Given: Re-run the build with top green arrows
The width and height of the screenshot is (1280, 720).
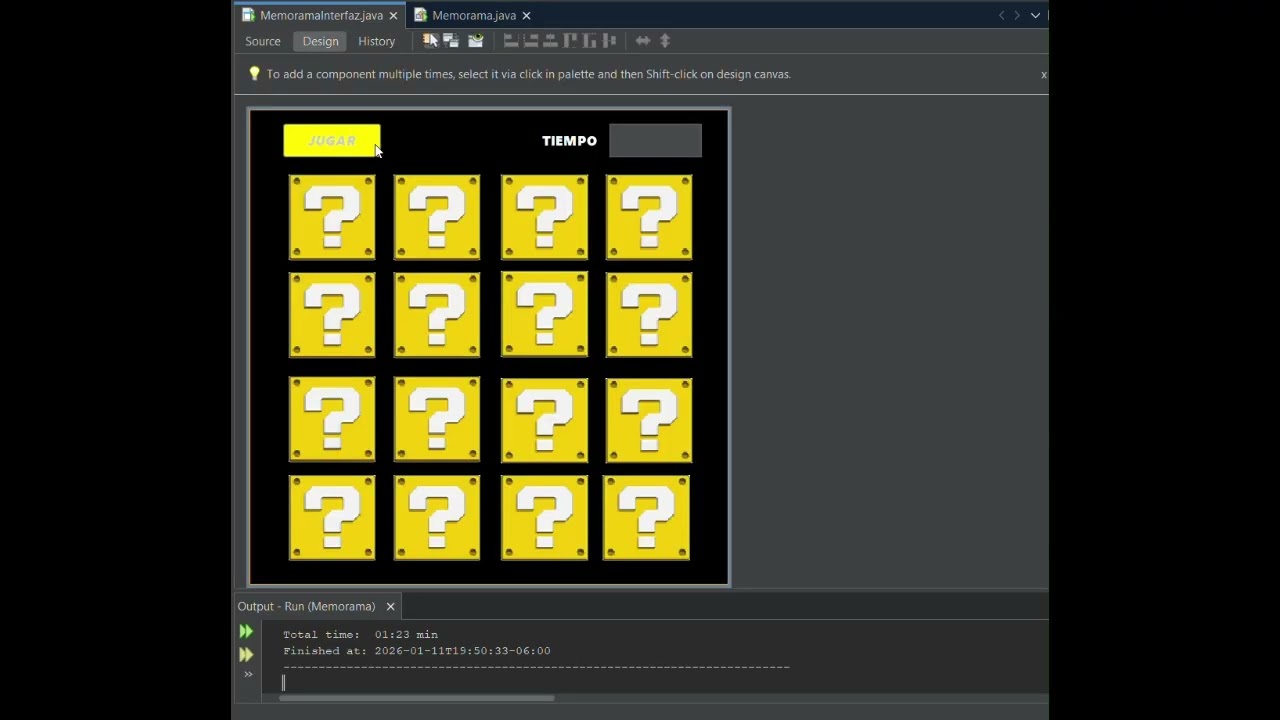Looking at the screenshot, I should point(246,631).
